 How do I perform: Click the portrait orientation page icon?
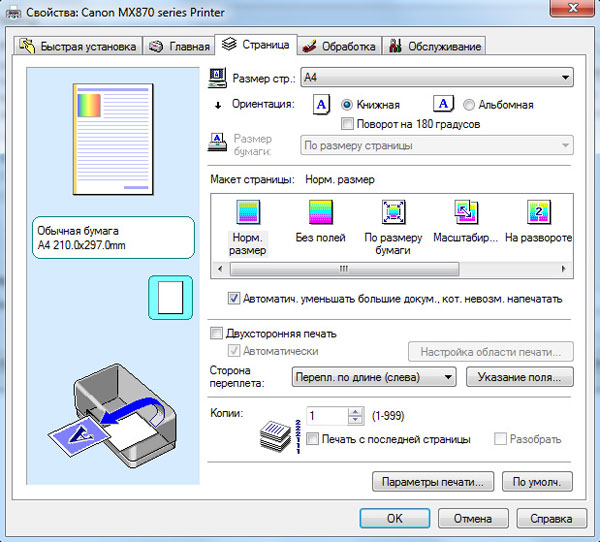coord(321,104)
